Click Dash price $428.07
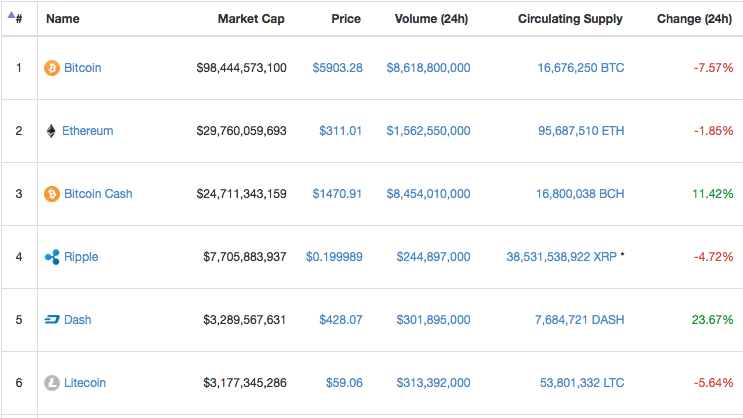The height and width of the screenshot is (418, 743). pyautogui.click(x=341, y=320)
